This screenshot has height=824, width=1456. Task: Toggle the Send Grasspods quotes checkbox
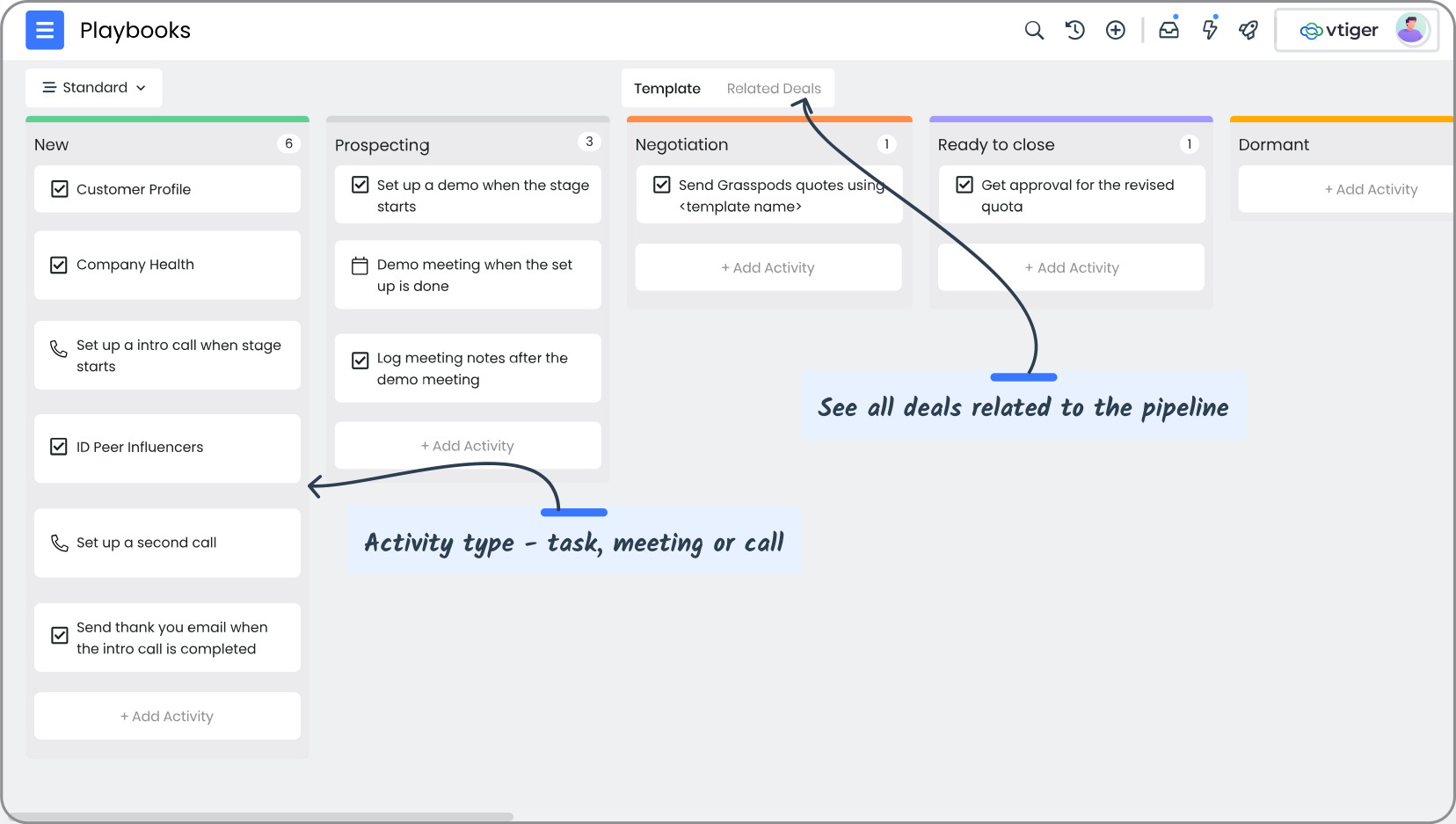click(662, 185)
